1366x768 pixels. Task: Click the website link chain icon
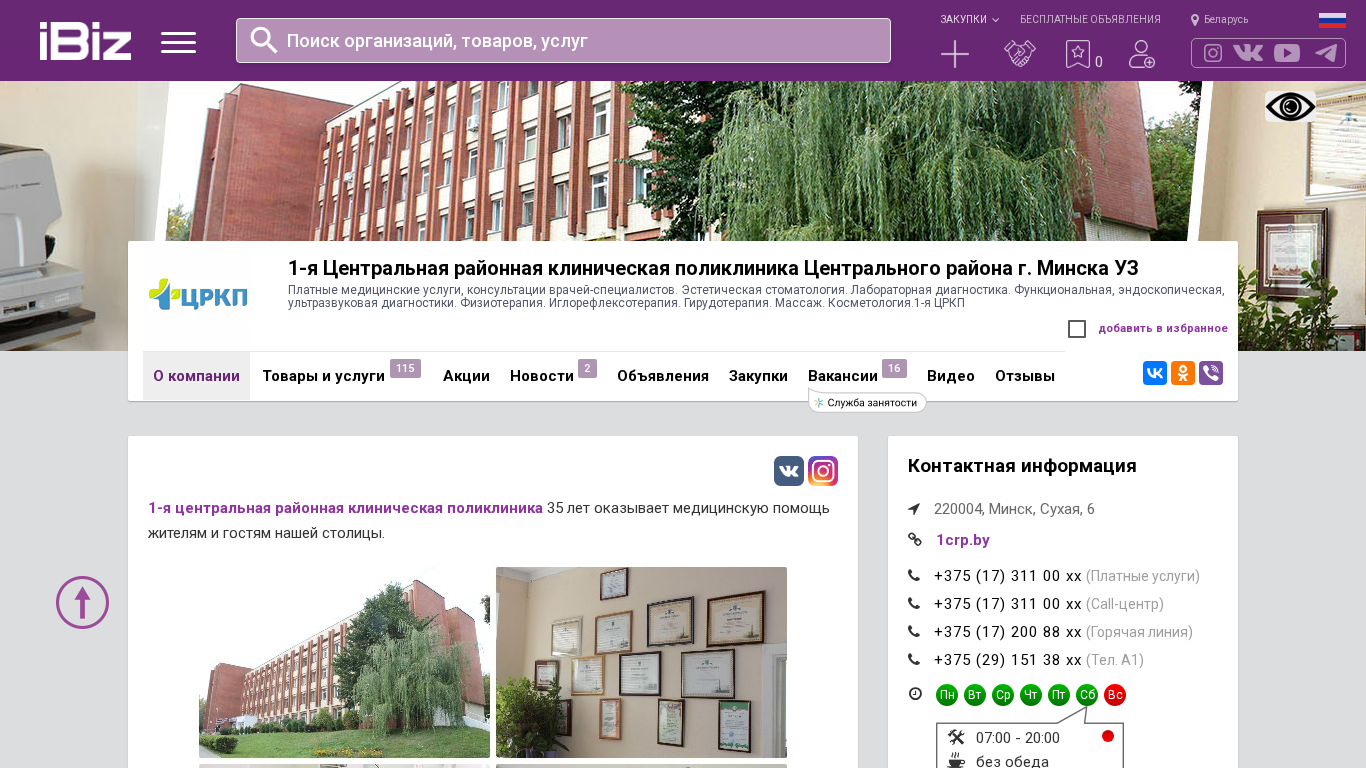914,540
